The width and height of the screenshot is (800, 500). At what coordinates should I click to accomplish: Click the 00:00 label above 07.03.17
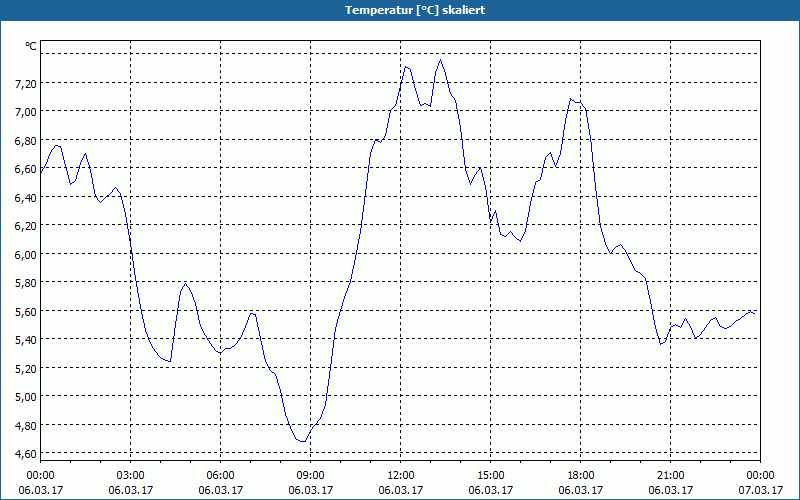(760, 476)
